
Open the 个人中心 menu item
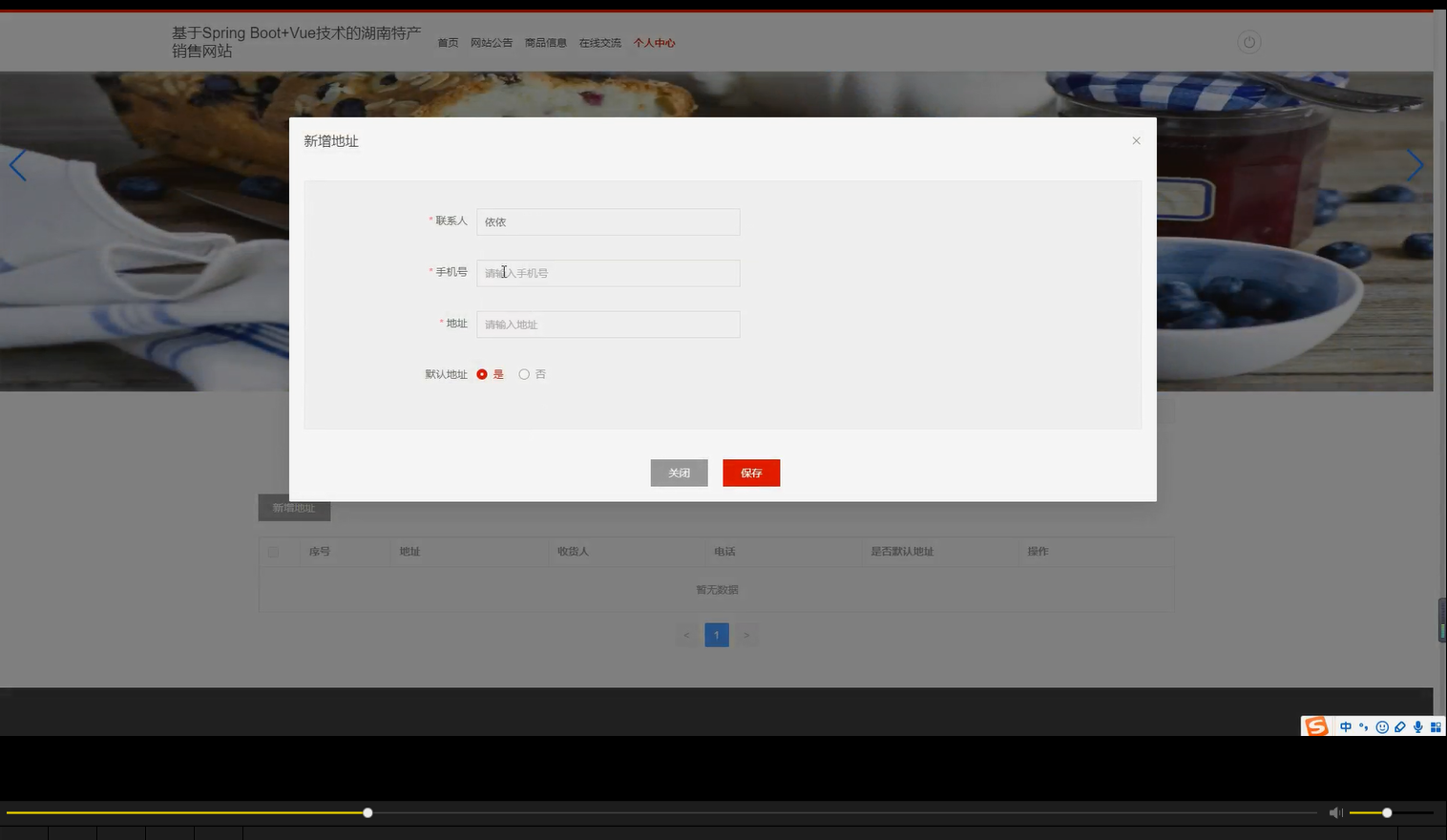(654, 42)
